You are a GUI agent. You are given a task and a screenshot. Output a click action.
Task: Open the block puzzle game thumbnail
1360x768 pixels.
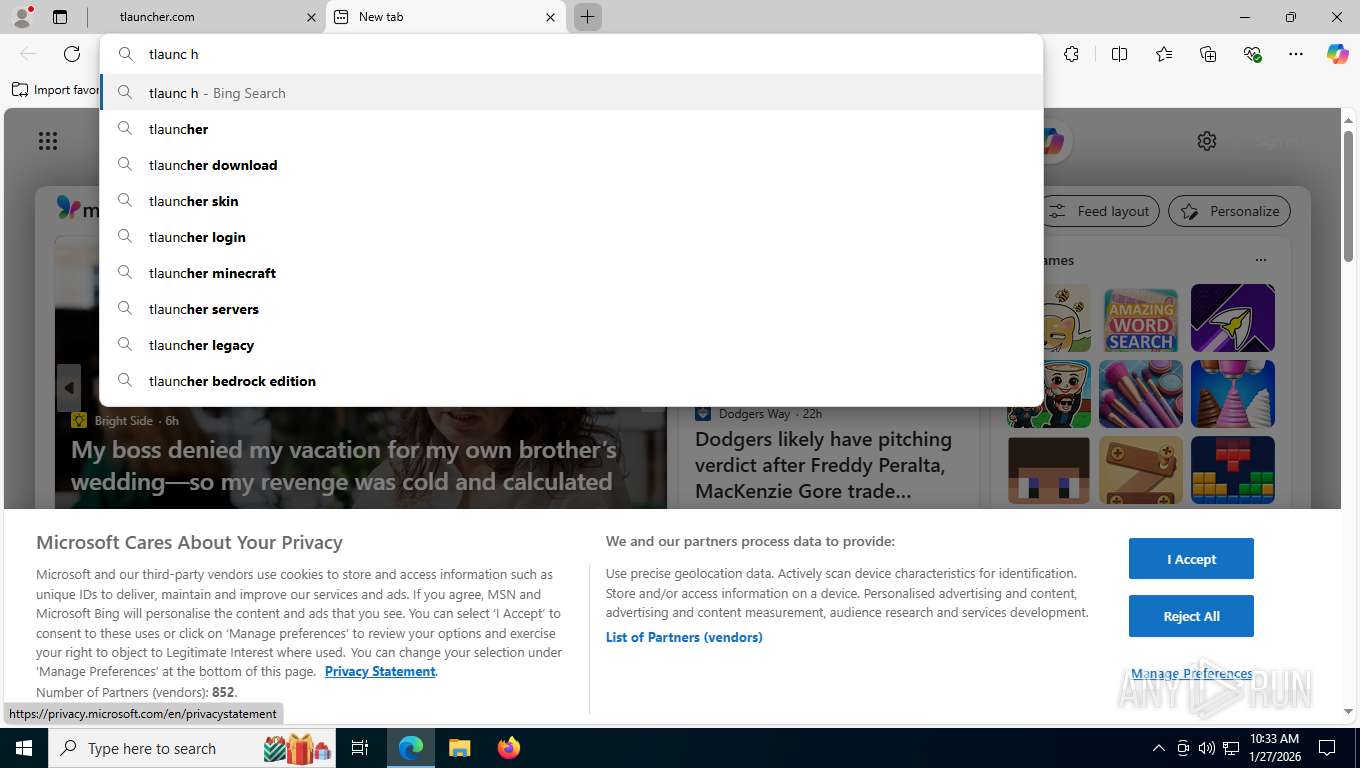[1233, 470]
